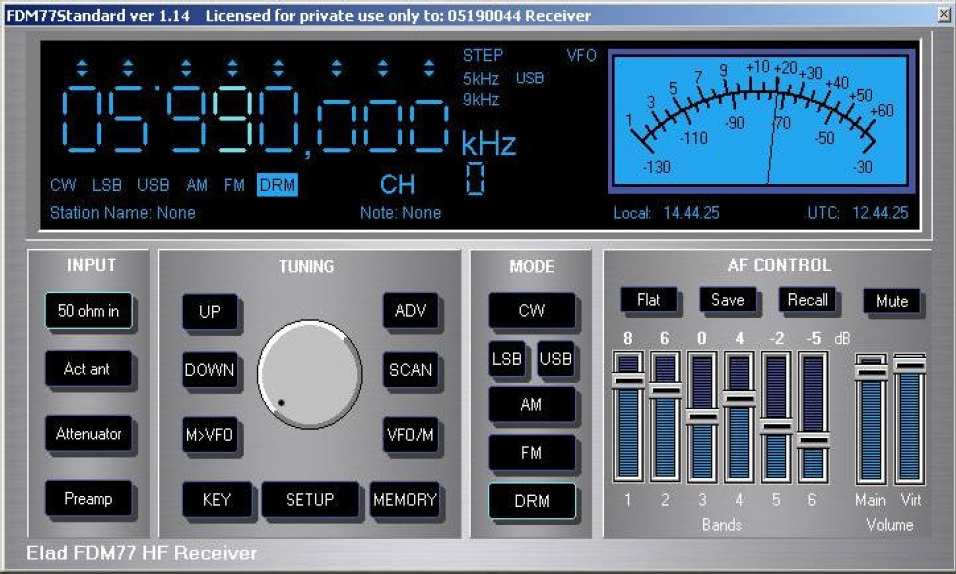
Task: Click stepper arrows above first frequency digit
Action: (x=82, y=68)
